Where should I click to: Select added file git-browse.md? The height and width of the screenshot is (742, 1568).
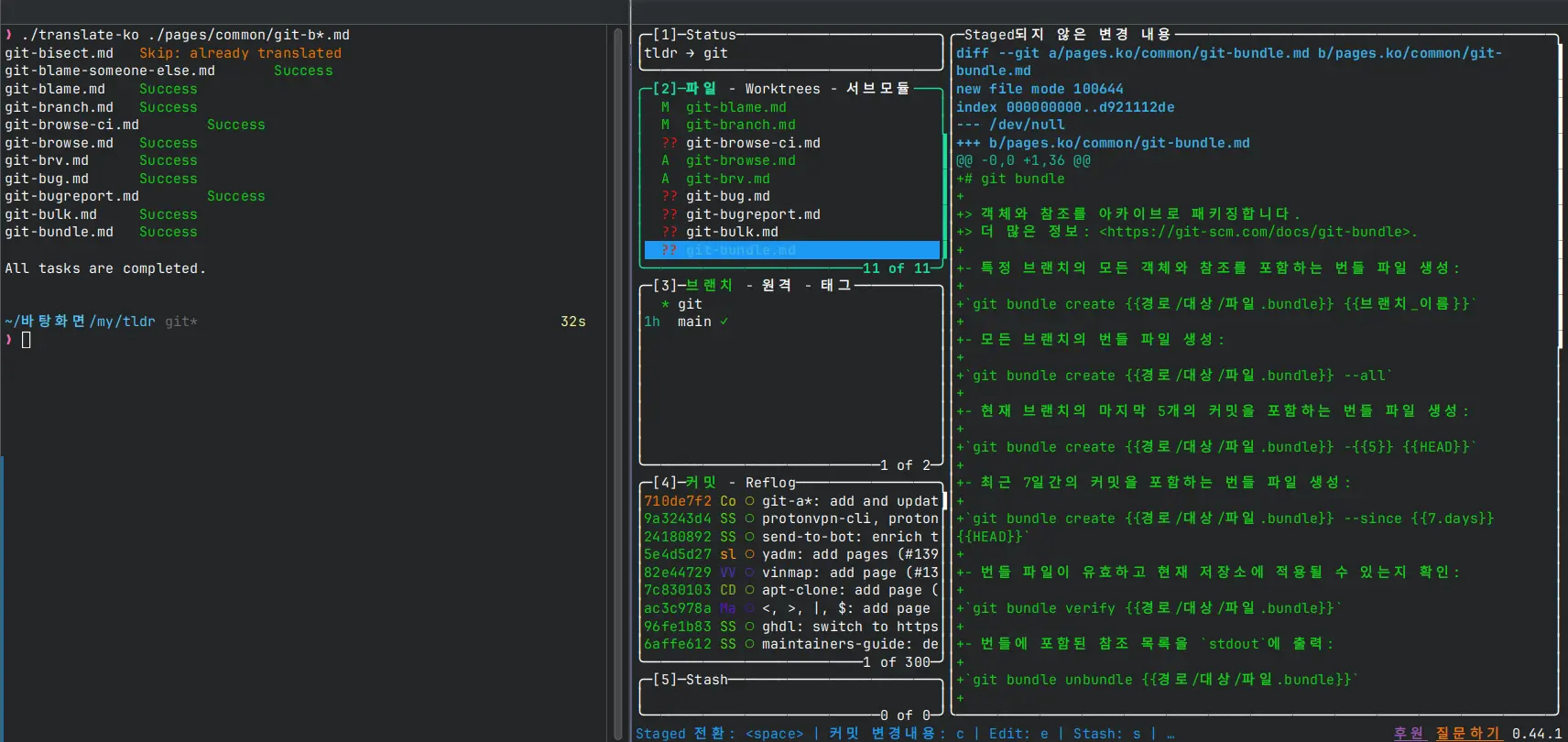pyautogui.click(x=791, y=160)
